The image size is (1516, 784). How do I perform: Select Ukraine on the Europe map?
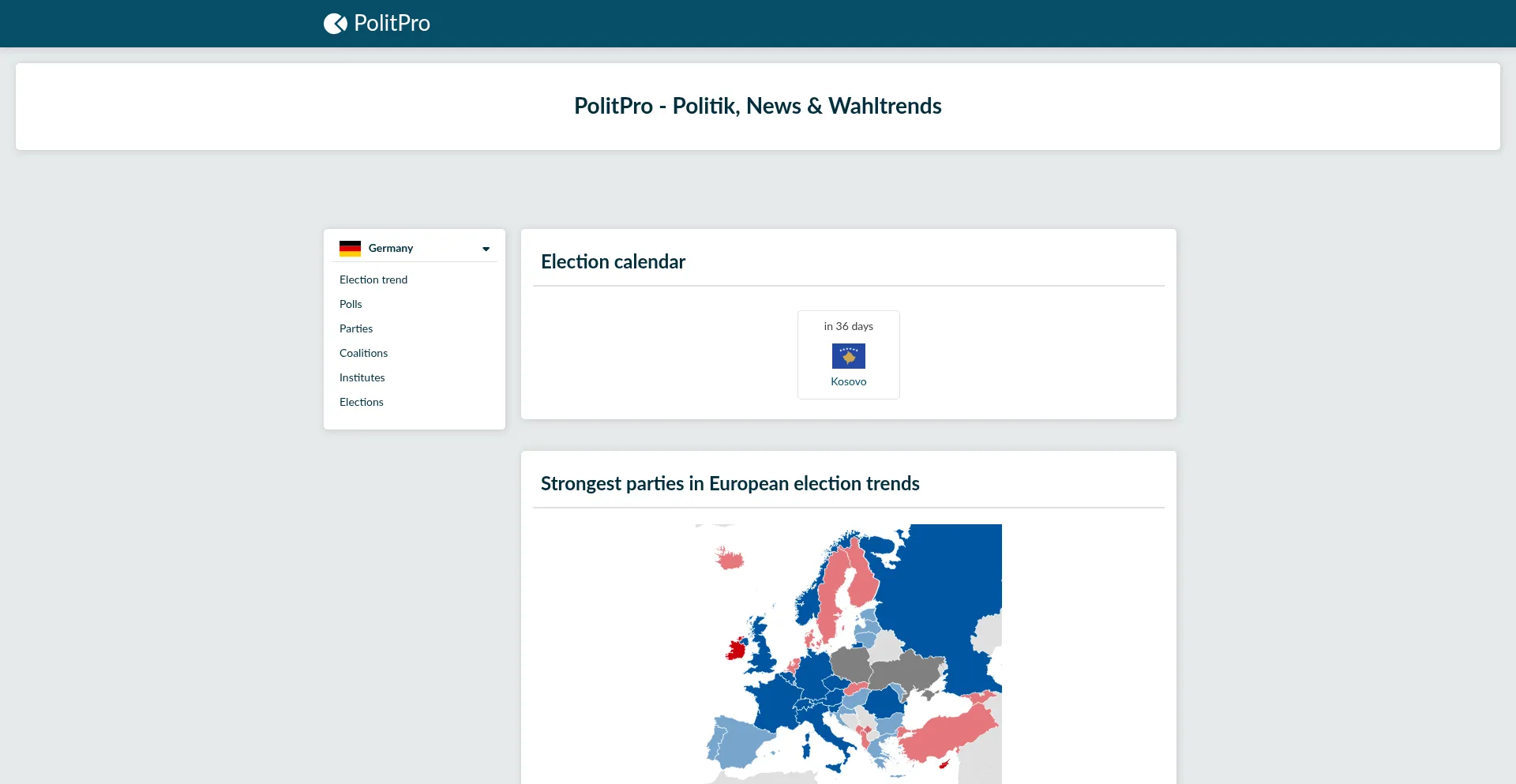coord(908,673)
